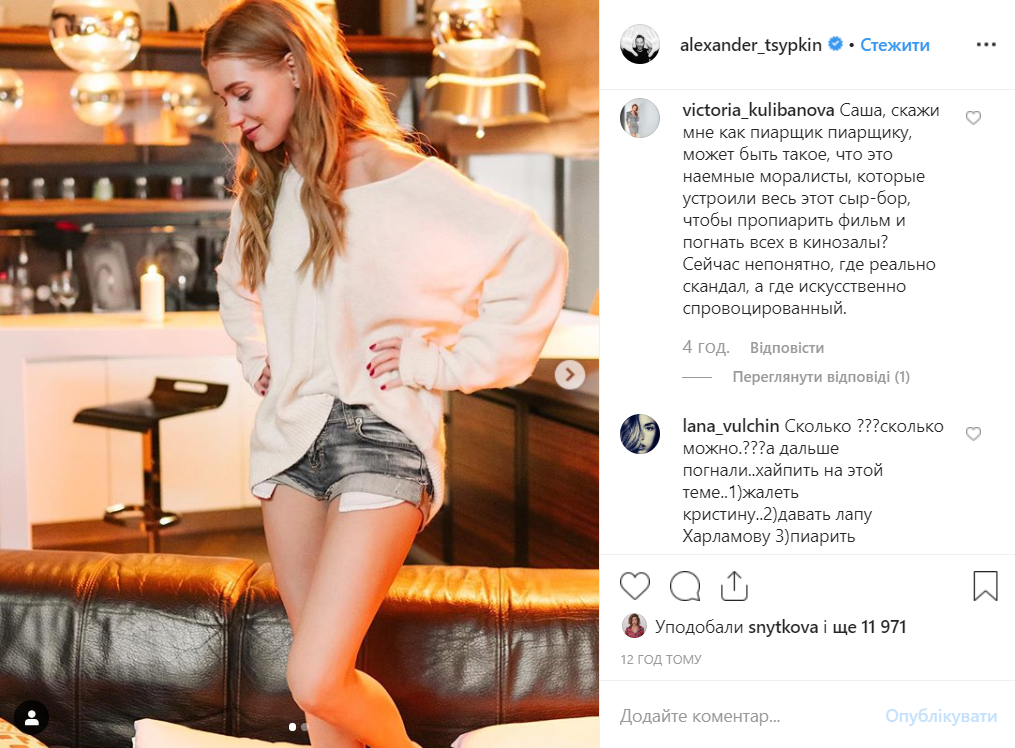Focus the Додайте коментар input field

point(744,716)
